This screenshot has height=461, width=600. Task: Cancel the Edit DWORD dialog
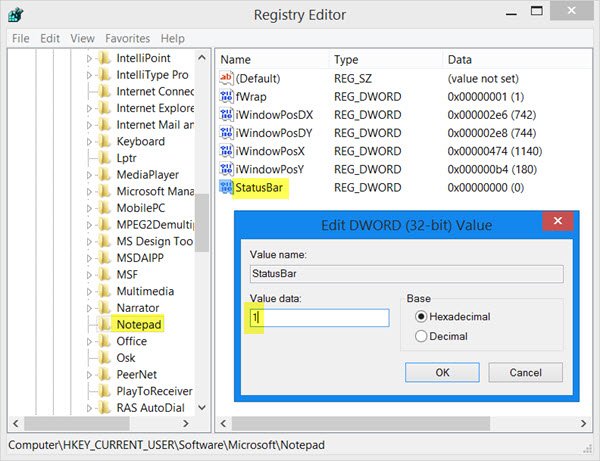(525, 372)
